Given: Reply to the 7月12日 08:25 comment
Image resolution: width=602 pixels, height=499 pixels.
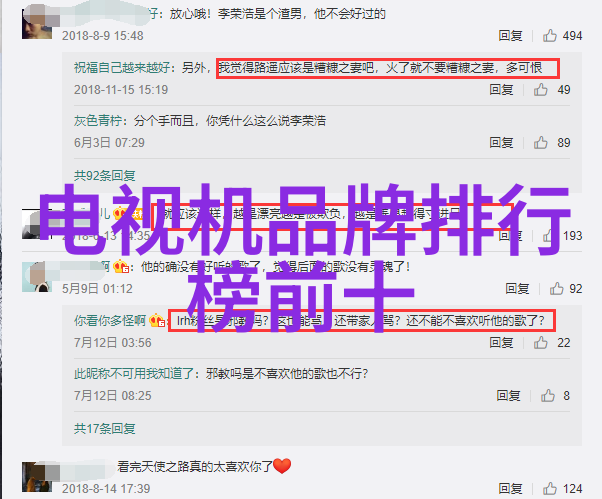Looking at the screenshot, I should pyautogui.click(x=508, y=395).
